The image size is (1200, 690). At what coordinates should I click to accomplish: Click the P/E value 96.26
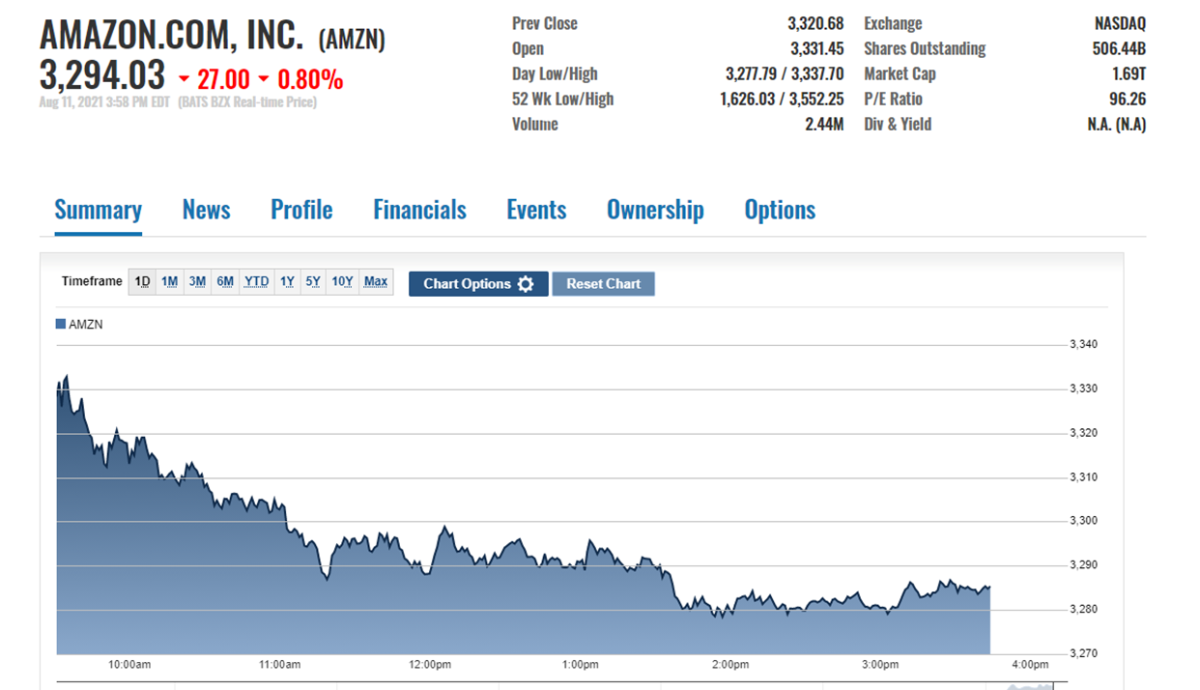pyautogui.click(x=1127, y=99)
